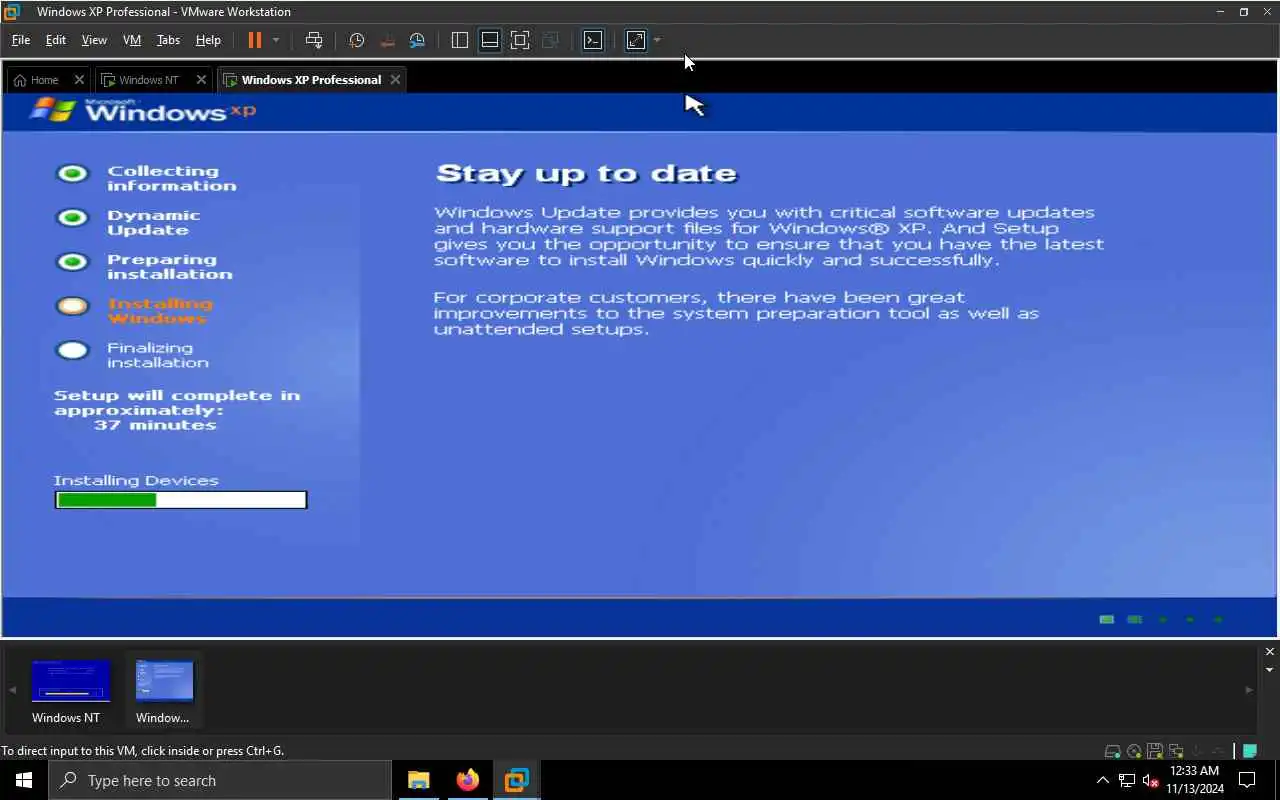
Task: Take a snapshot of this virtual machine
Action: [x=357, y=40]
